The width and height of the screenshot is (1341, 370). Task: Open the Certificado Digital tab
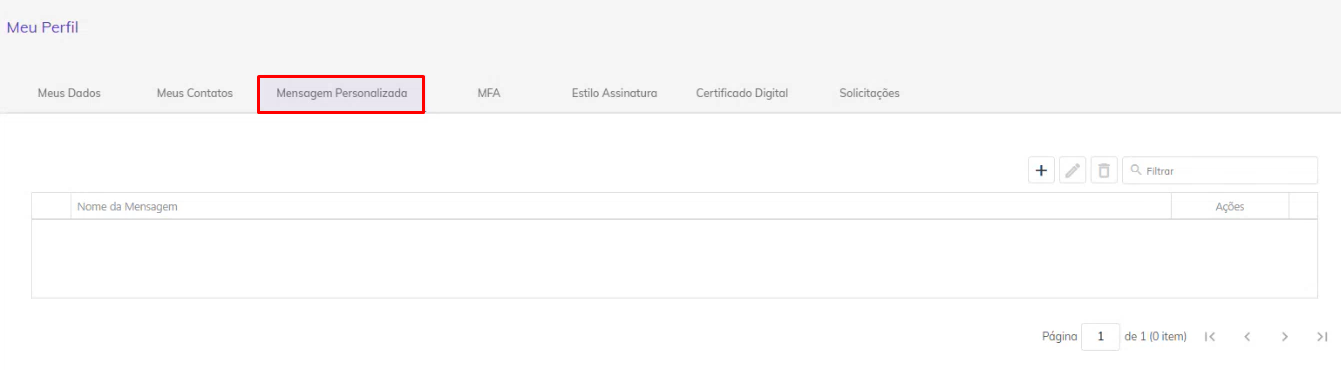pyautogui.click(x=742, y=93)
